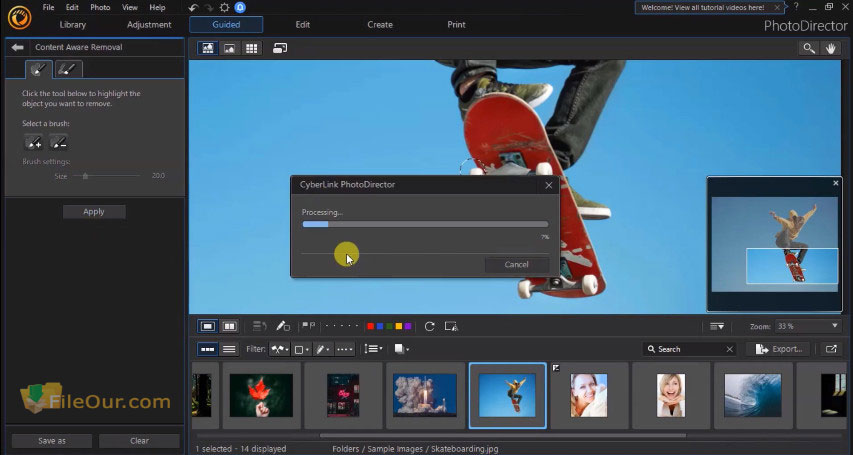Click the Apply button
The width and height of the screenshot is (853, 455).
click(94, 212)
